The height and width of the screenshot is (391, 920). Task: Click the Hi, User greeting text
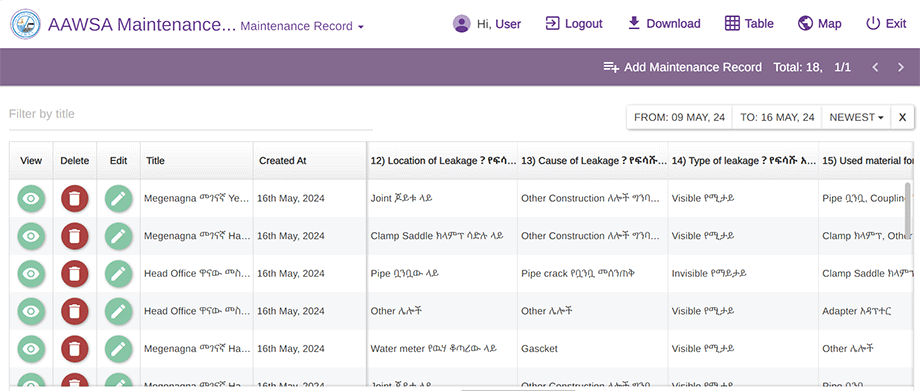[499, 24]
